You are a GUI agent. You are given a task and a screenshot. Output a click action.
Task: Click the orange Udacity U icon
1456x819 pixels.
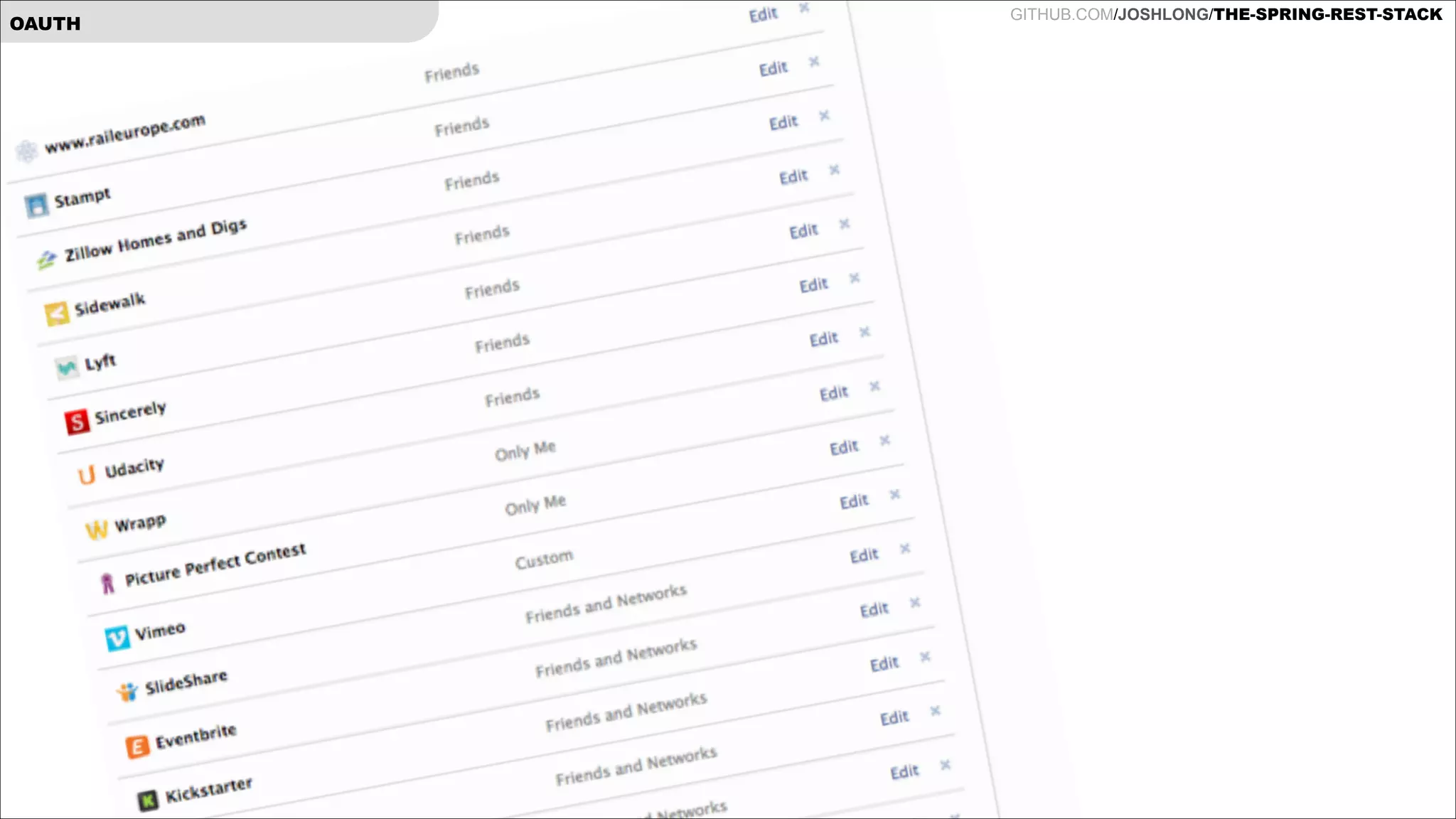87,475
